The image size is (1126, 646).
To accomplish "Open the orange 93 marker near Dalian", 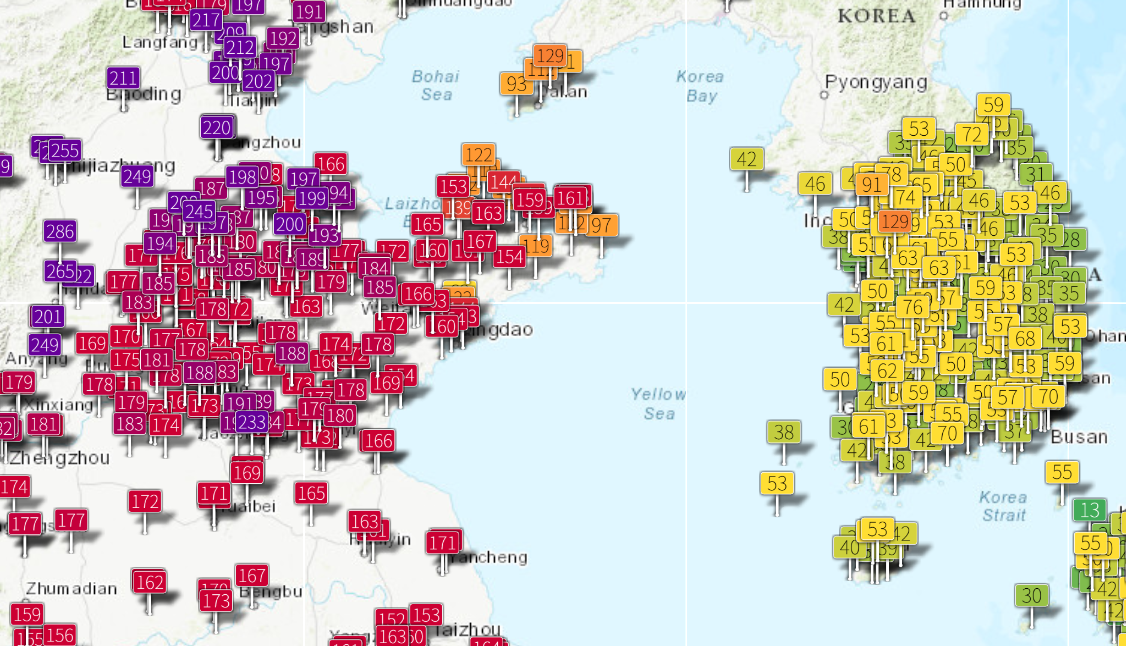I will click(x=516, y=84).
